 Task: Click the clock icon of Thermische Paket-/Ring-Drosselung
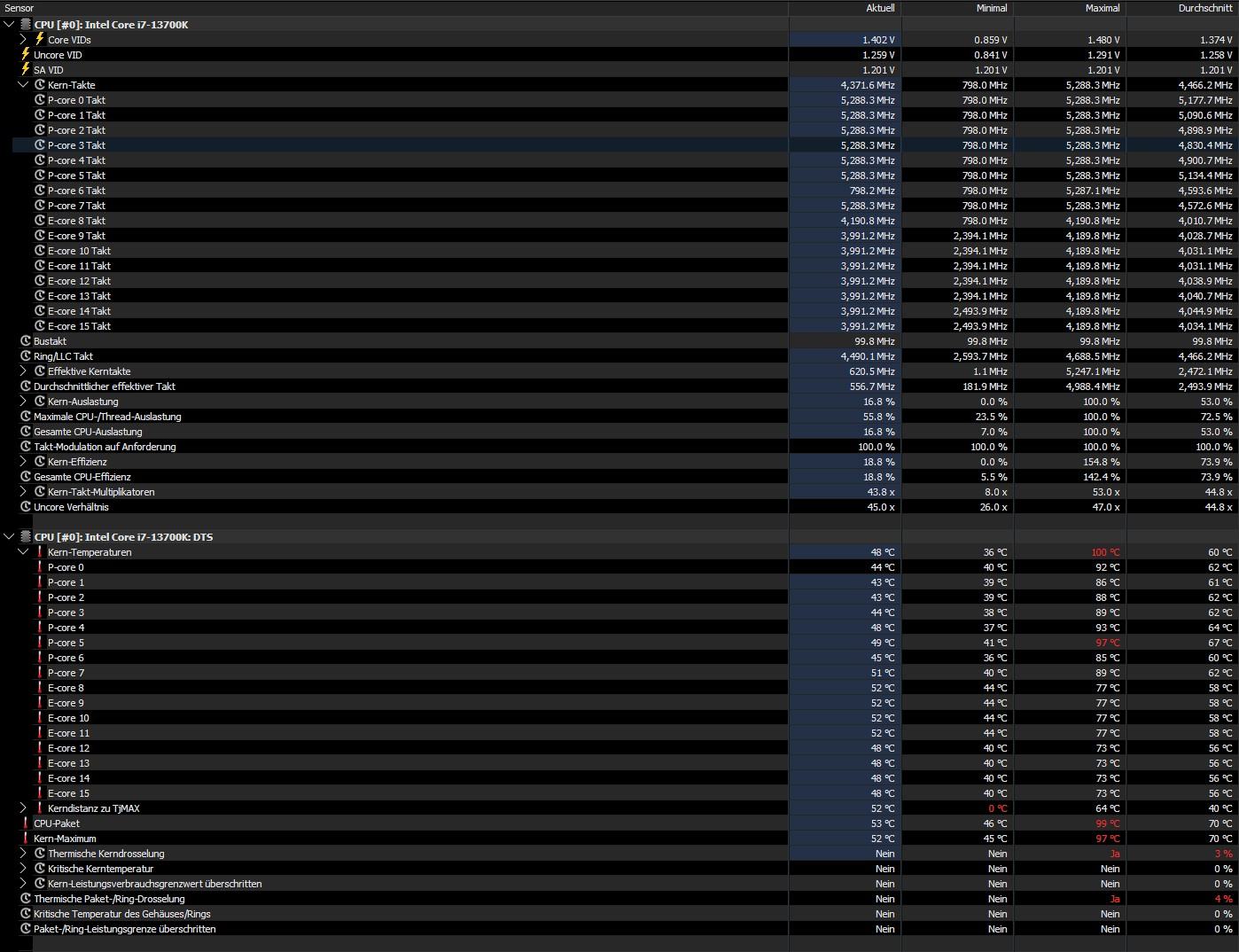26,899
